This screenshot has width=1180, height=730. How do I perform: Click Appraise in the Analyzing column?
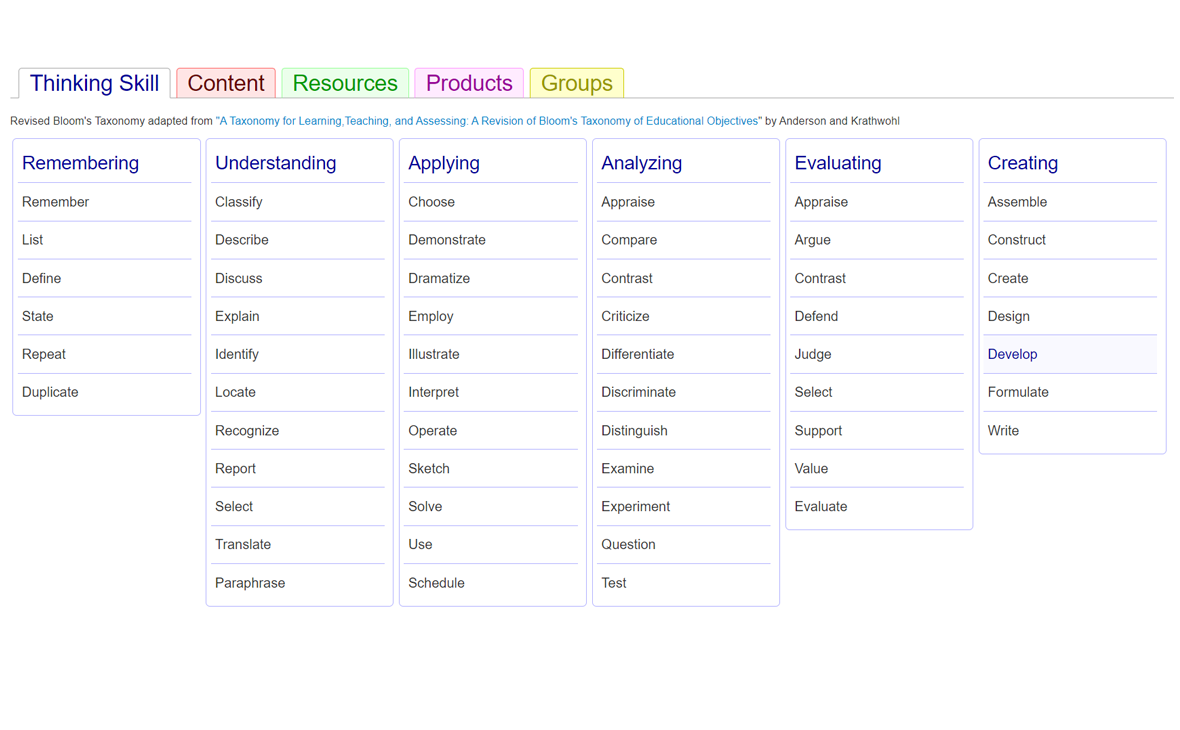[628, 202]
